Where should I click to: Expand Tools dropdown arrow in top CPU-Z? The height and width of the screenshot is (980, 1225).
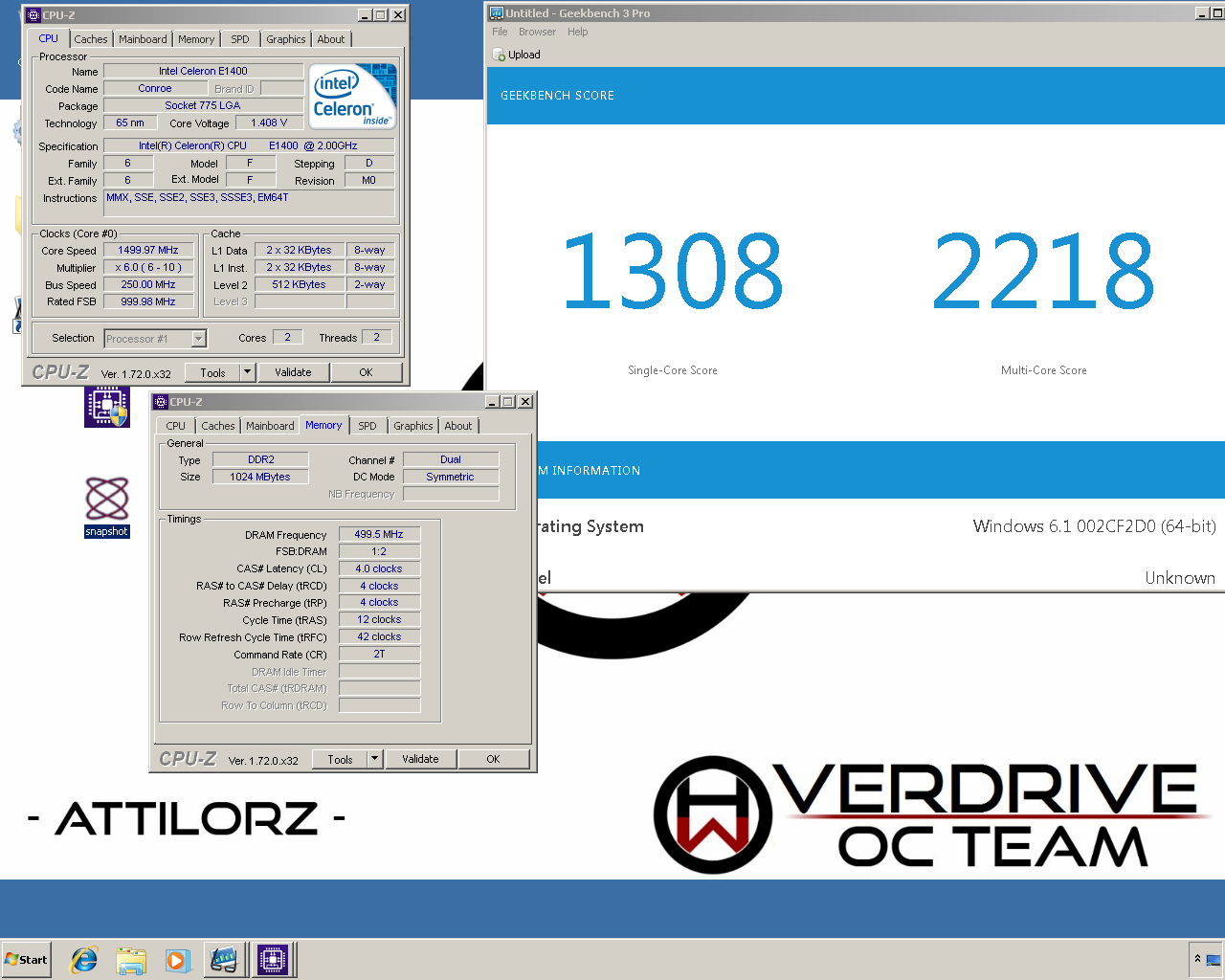tap(248, 373)
